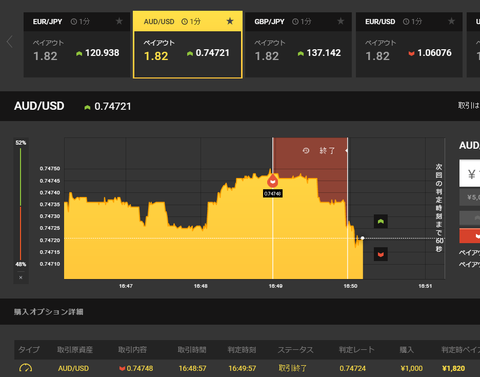The image size is (480, 377).
Task: Click the 終了 label in the red zone
Action: click(x=327, y=151)
